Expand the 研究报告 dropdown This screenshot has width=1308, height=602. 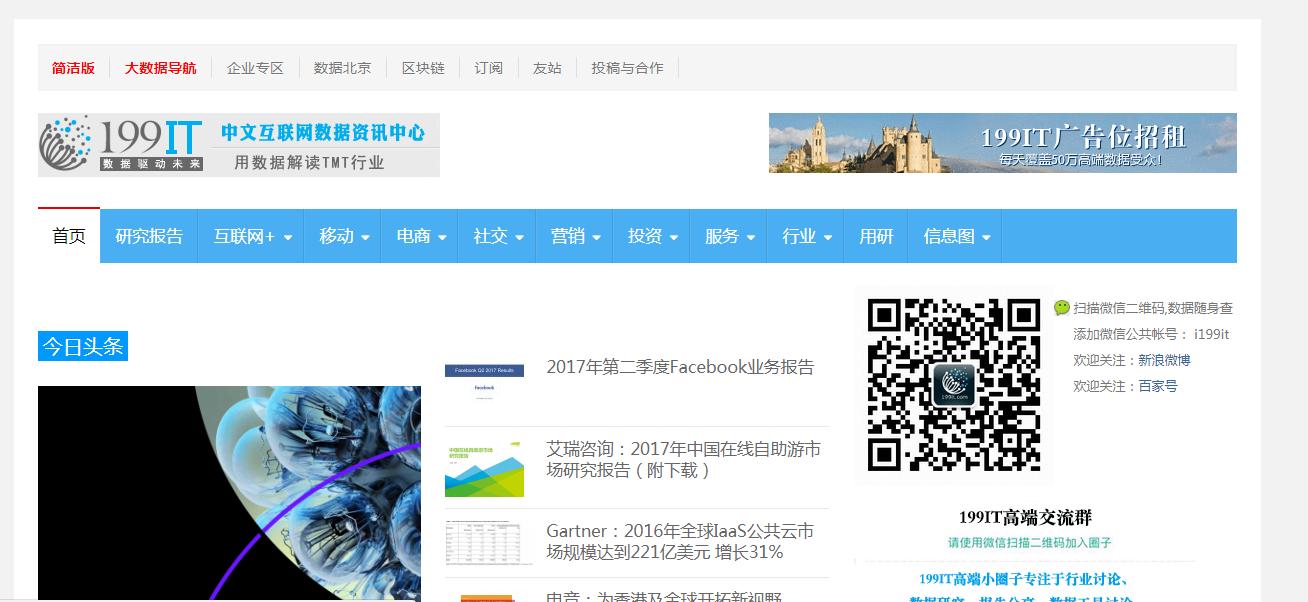[148, 236]
